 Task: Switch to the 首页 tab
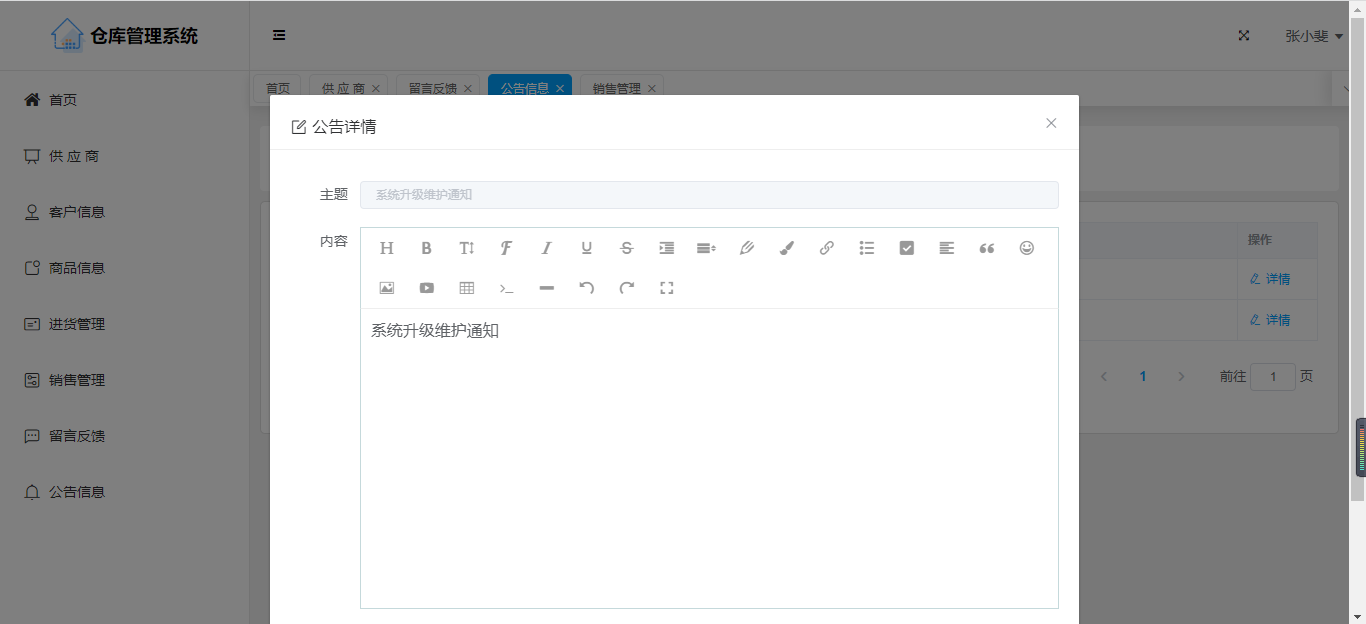tap(278, 88)
